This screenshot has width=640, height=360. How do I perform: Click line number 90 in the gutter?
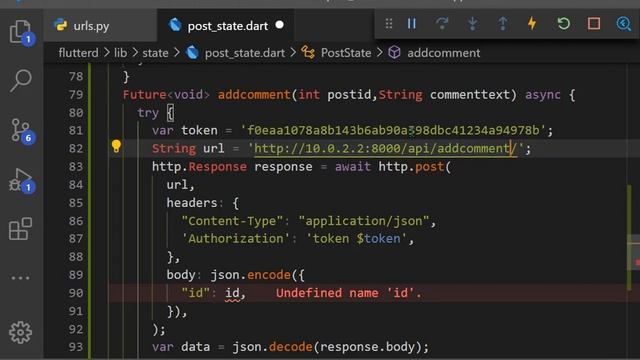pos(76,293)
